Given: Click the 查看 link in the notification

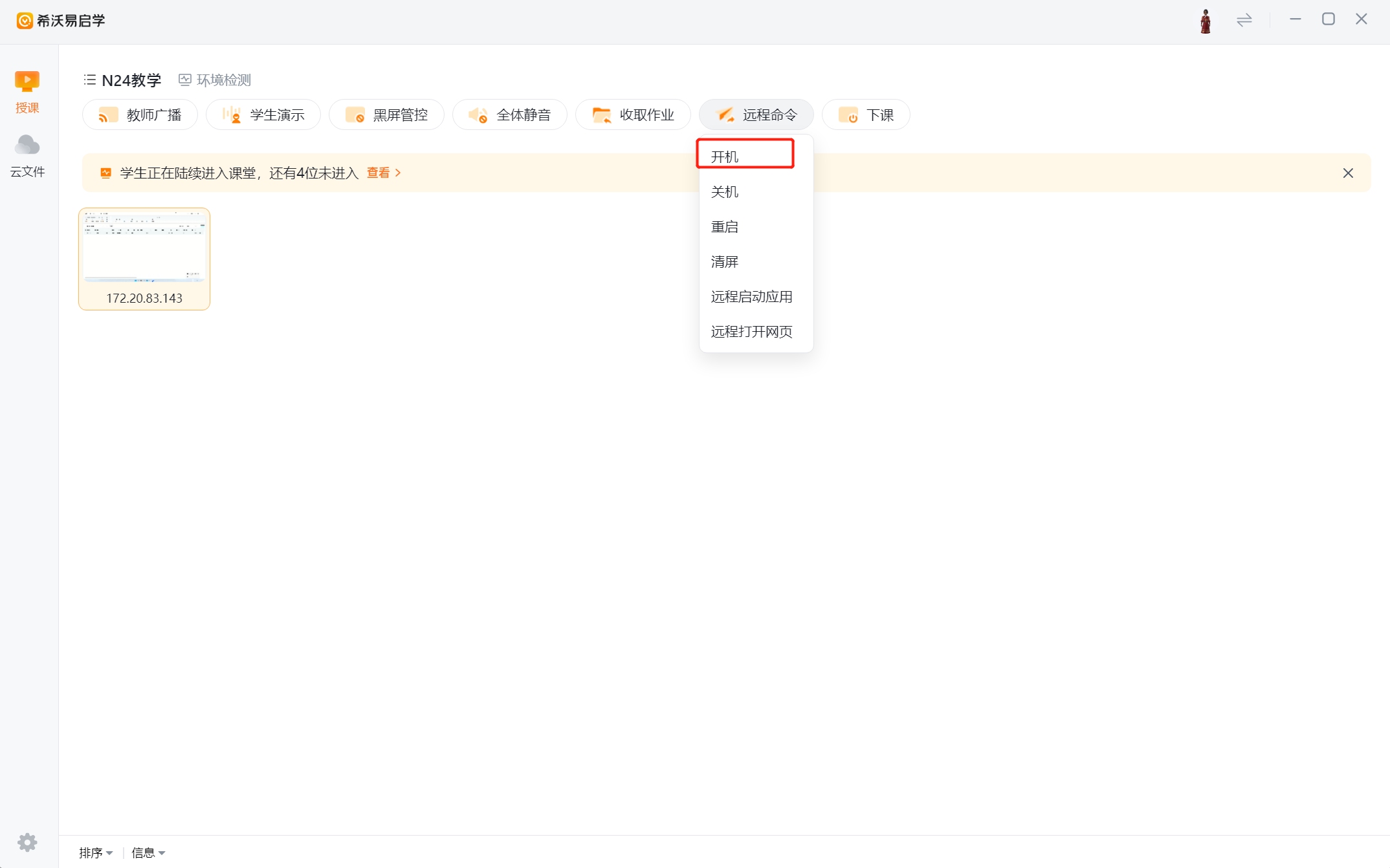Looking at the screenshot, I should click(x=383, y=173).
